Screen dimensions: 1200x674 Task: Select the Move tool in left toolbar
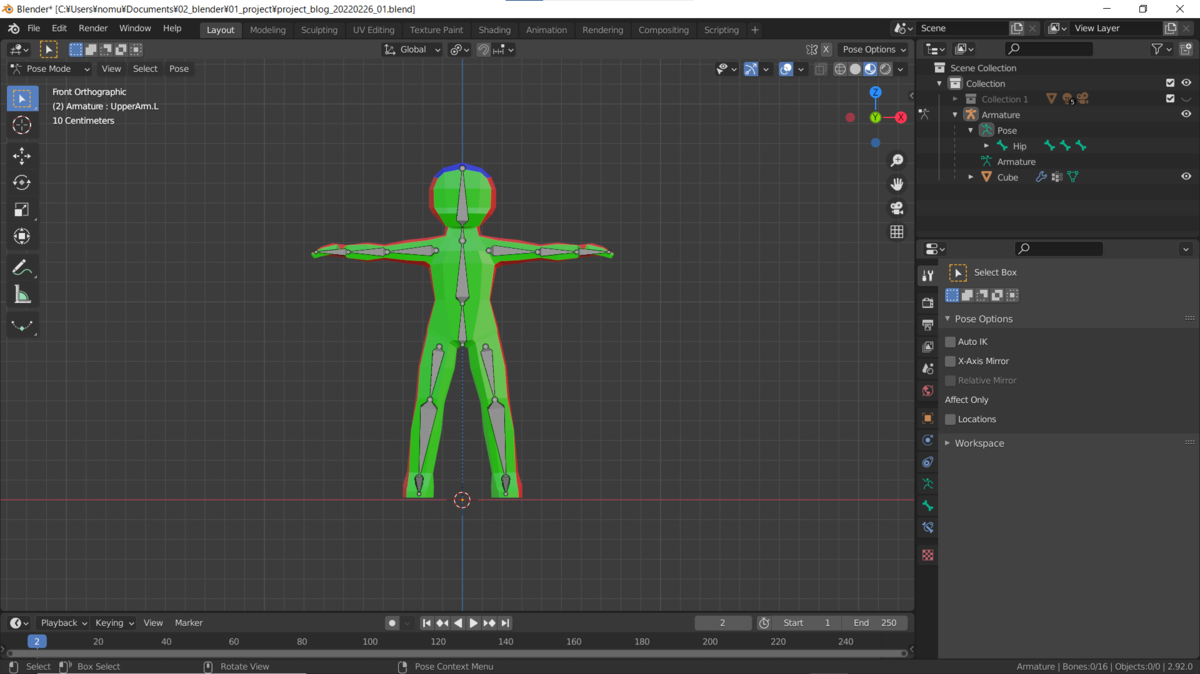pos(22,156)
